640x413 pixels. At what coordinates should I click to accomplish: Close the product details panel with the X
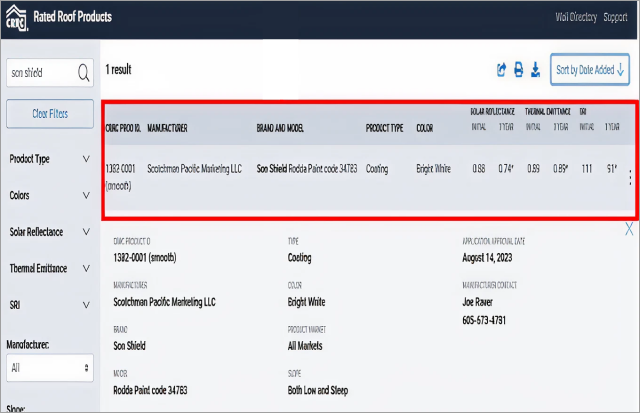[x=629, y=229]
